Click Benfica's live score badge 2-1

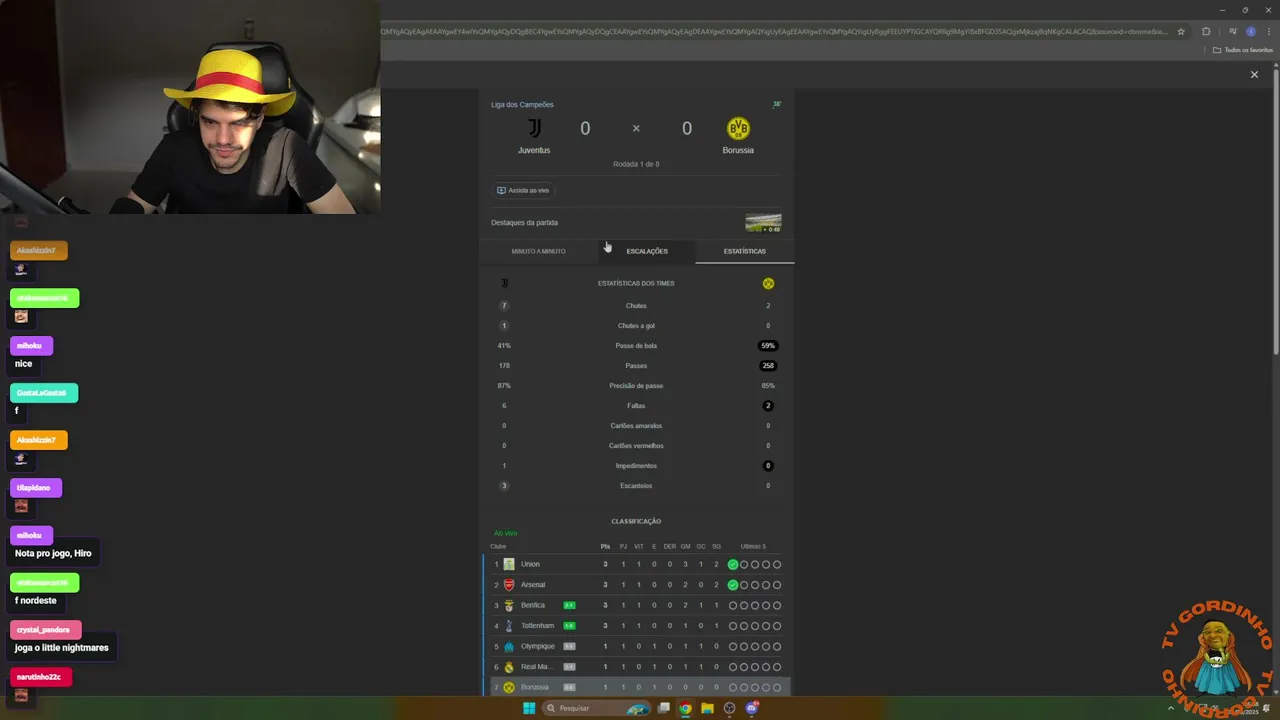tap(569, 605)
